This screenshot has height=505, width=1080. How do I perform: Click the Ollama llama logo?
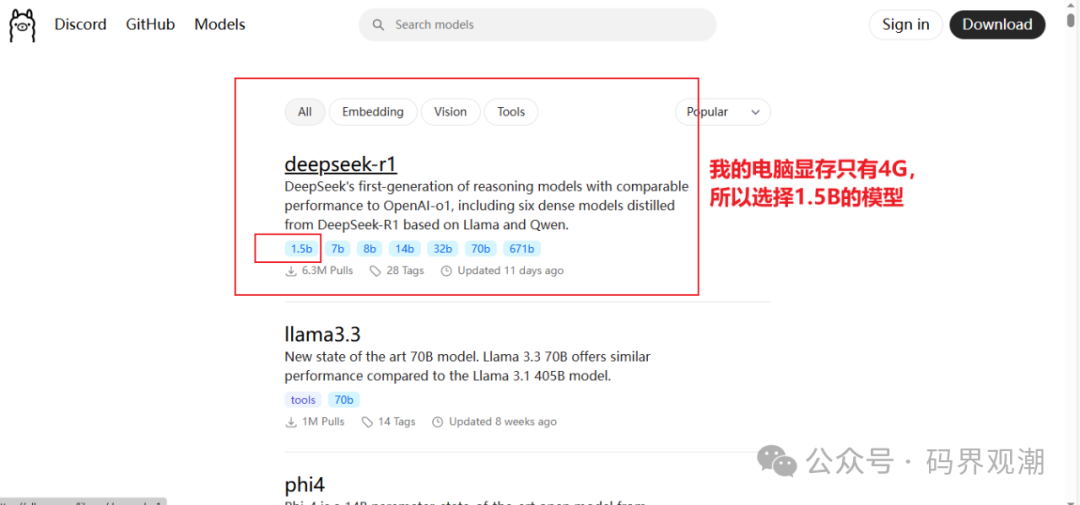click(22, 26)
